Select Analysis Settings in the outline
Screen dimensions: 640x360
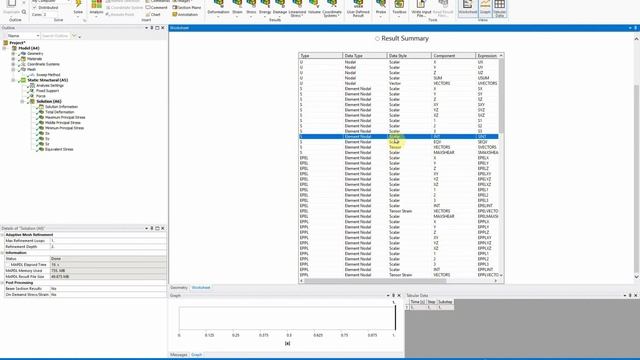click(x=50, y=85)
